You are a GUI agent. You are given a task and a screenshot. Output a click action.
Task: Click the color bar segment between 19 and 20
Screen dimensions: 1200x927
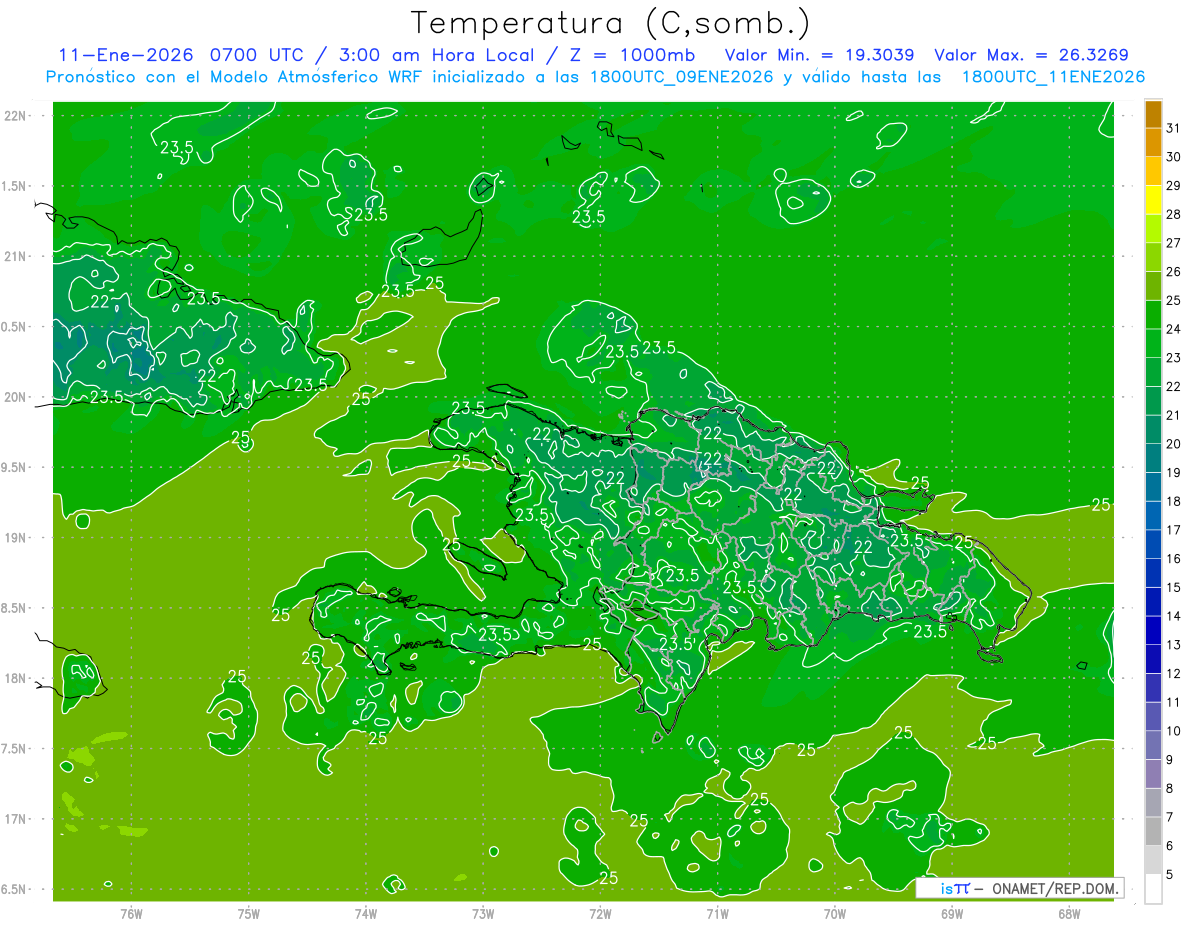click(x=1153, y=458)
